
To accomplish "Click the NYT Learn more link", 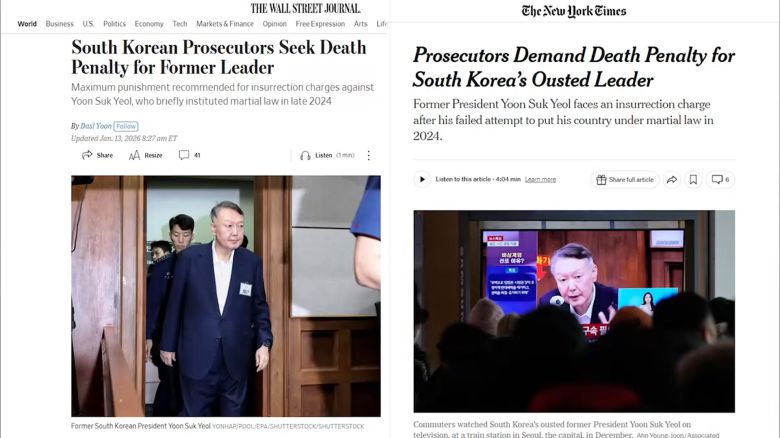I will coord(540,180).
